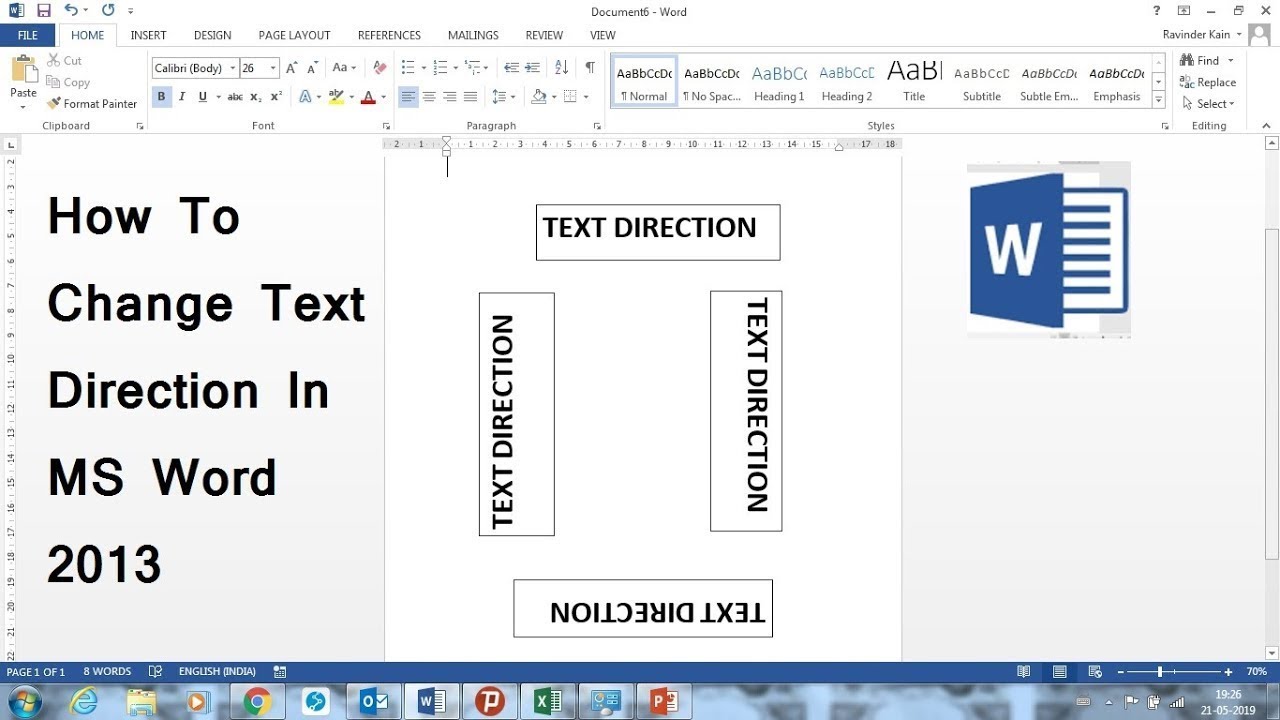This screenshot has height=720, width=1280.
Task: Toggle Bold formatting
Action: [x=161, y=97]
